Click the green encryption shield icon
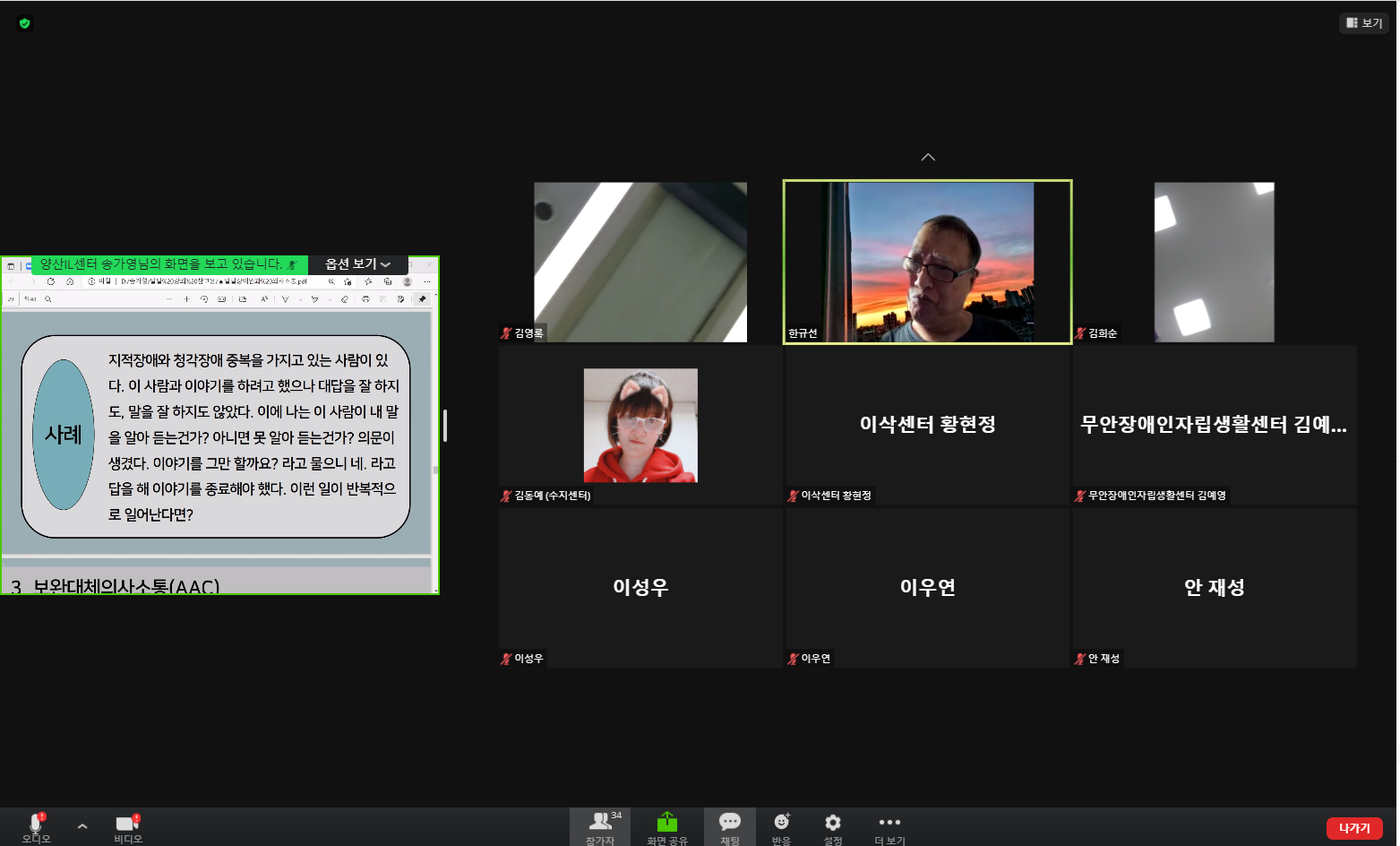Screen dimensions: 1400x846 click(x=25, y=23)
